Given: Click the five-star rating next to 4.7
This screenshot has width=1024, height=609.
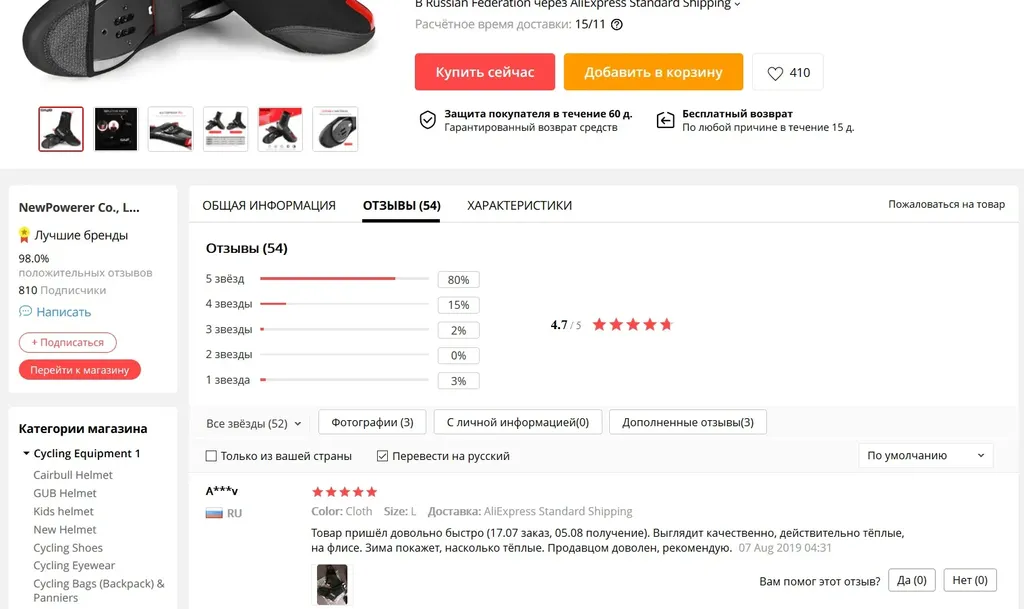Looking at the screenshot, I should 632,325.
